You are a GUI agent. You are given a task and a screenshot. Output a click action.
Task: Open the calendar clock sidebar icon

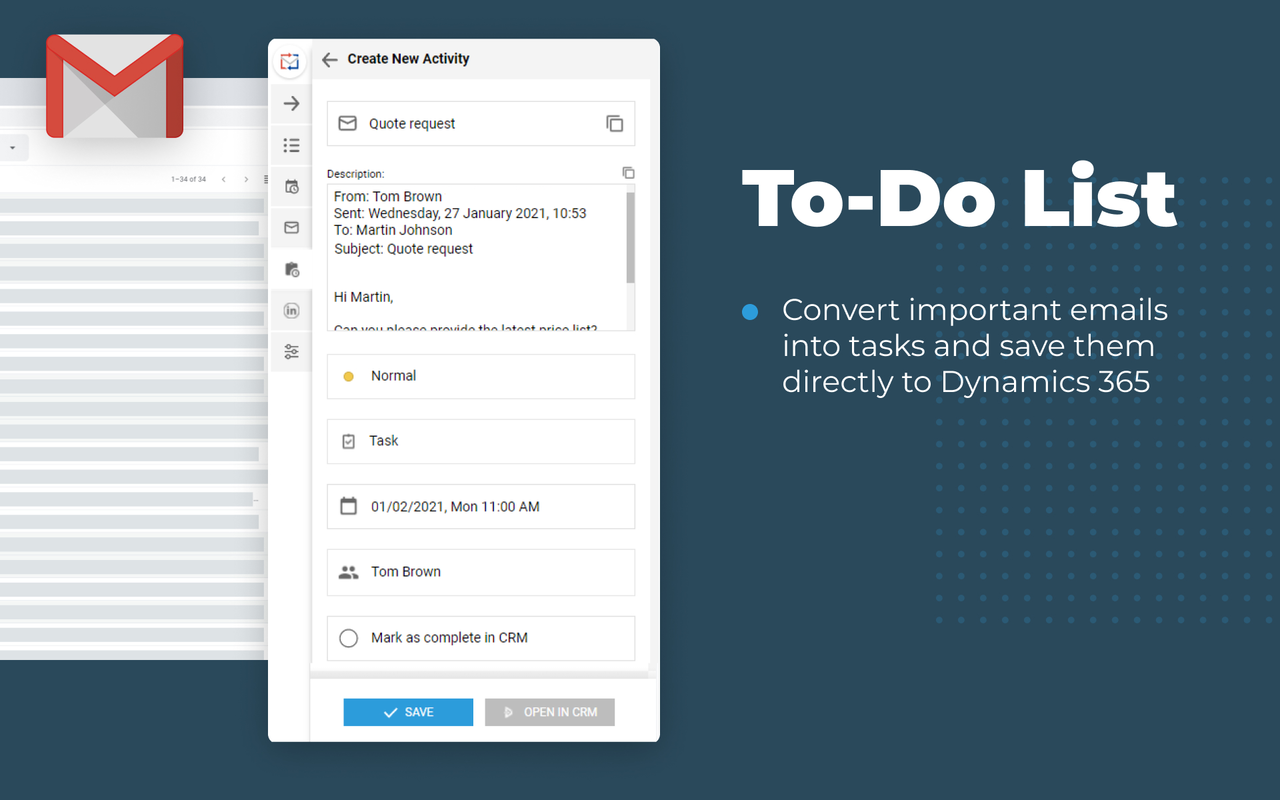[291, 186]
